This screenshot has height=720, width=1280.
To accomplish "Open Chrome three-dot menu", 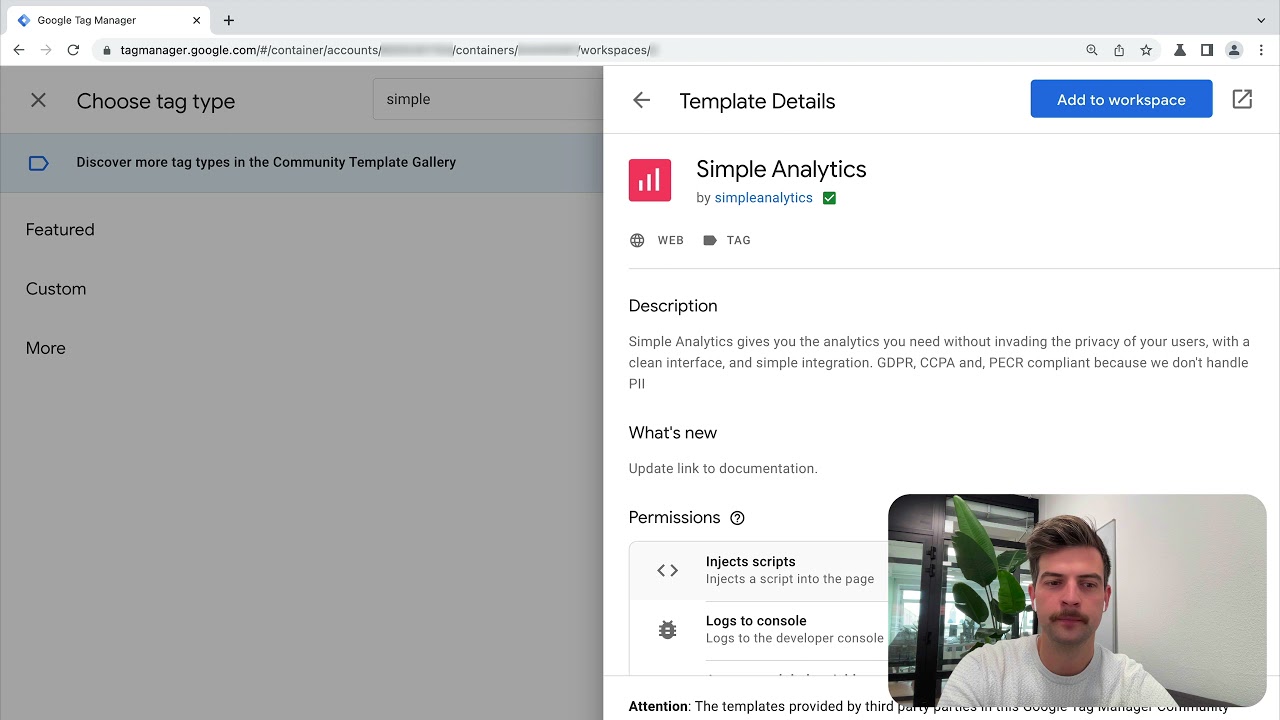I will coord(1261,50).
